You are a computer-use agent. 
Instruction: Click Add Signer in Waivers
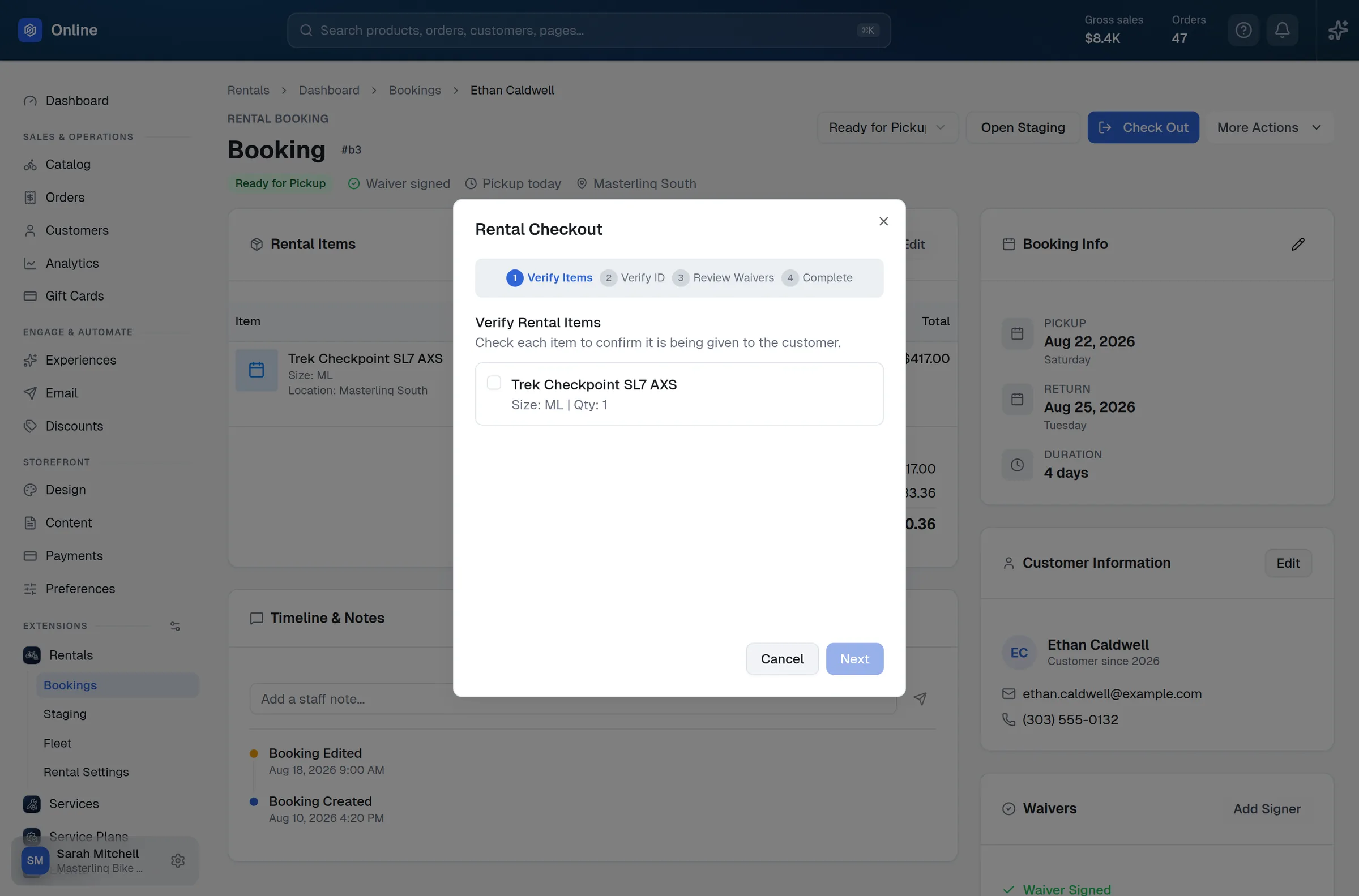[1267, 809]
